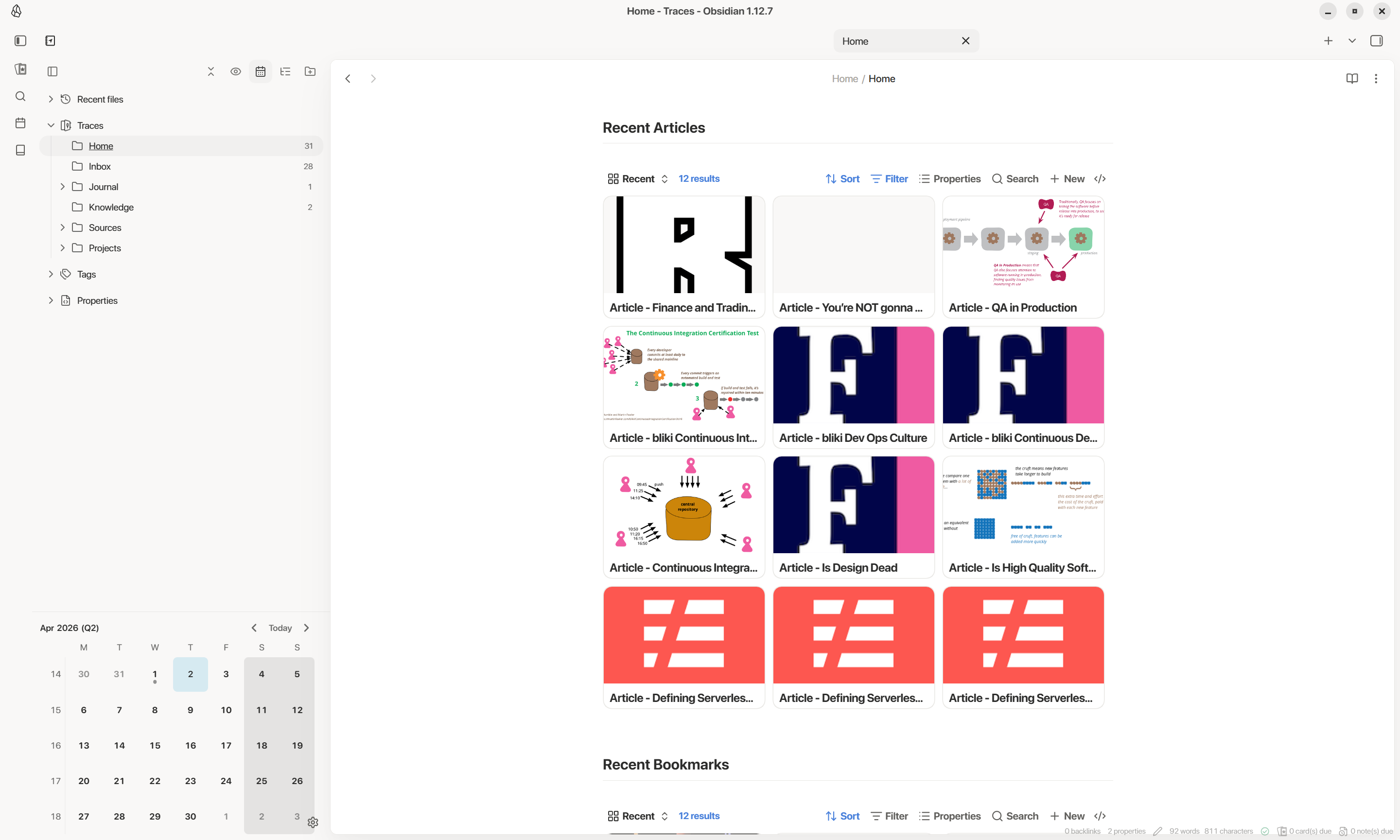Screen dimensions: 1400x840
Task: Open the more options menu
Action: [1376, 78]
